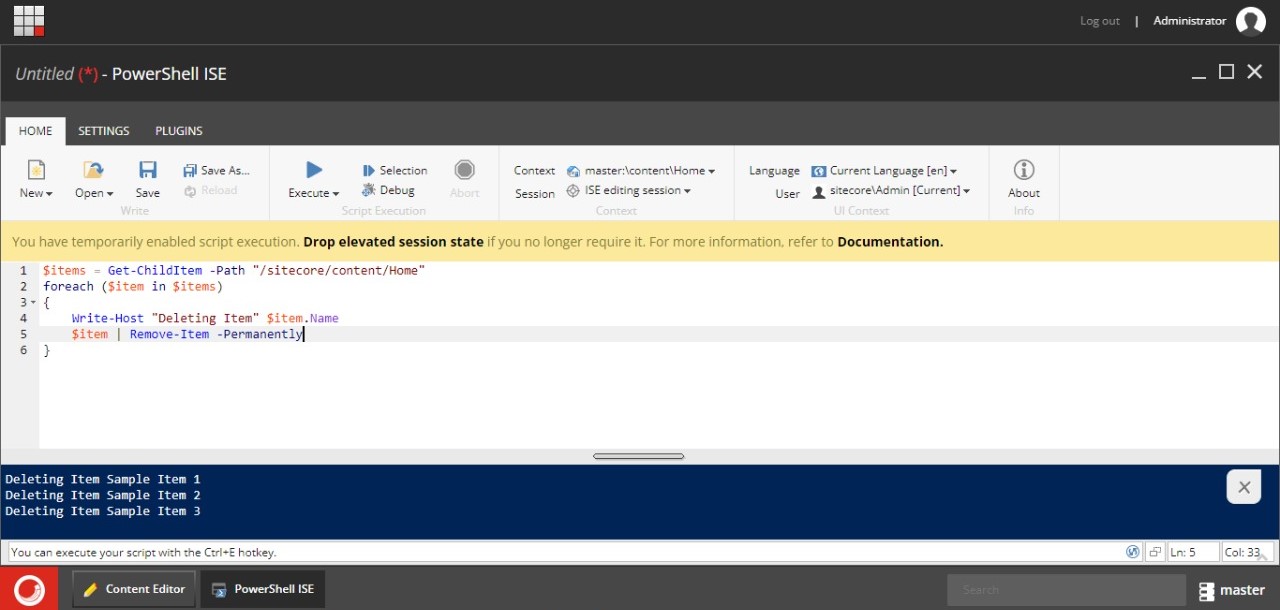Close the output results pane with X
This screenshot has height=610, width=1280.
[x=1244, y=487]
